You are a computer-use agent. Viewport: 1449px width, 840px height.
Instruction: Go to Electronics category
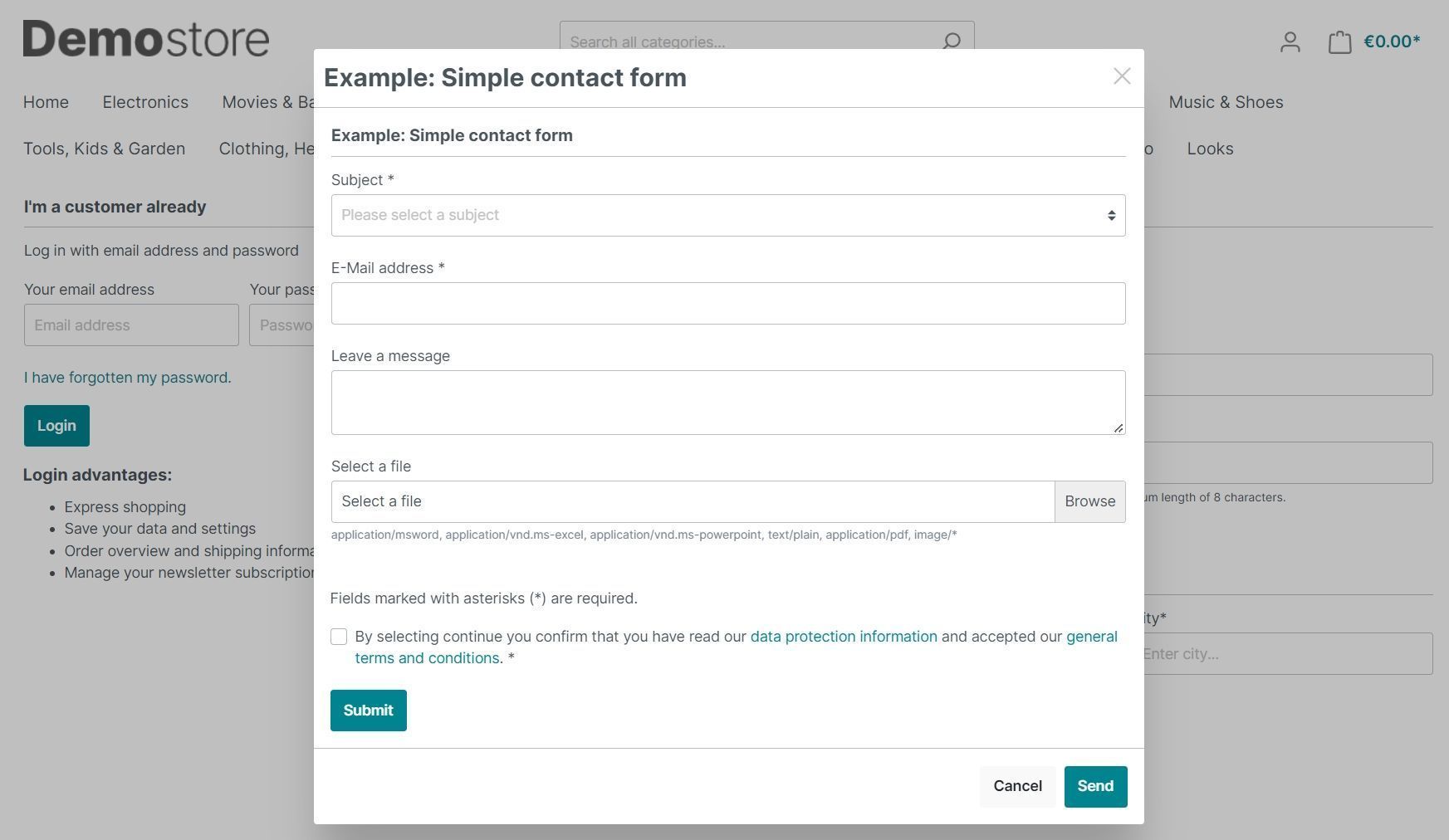(x=145, y=102)
